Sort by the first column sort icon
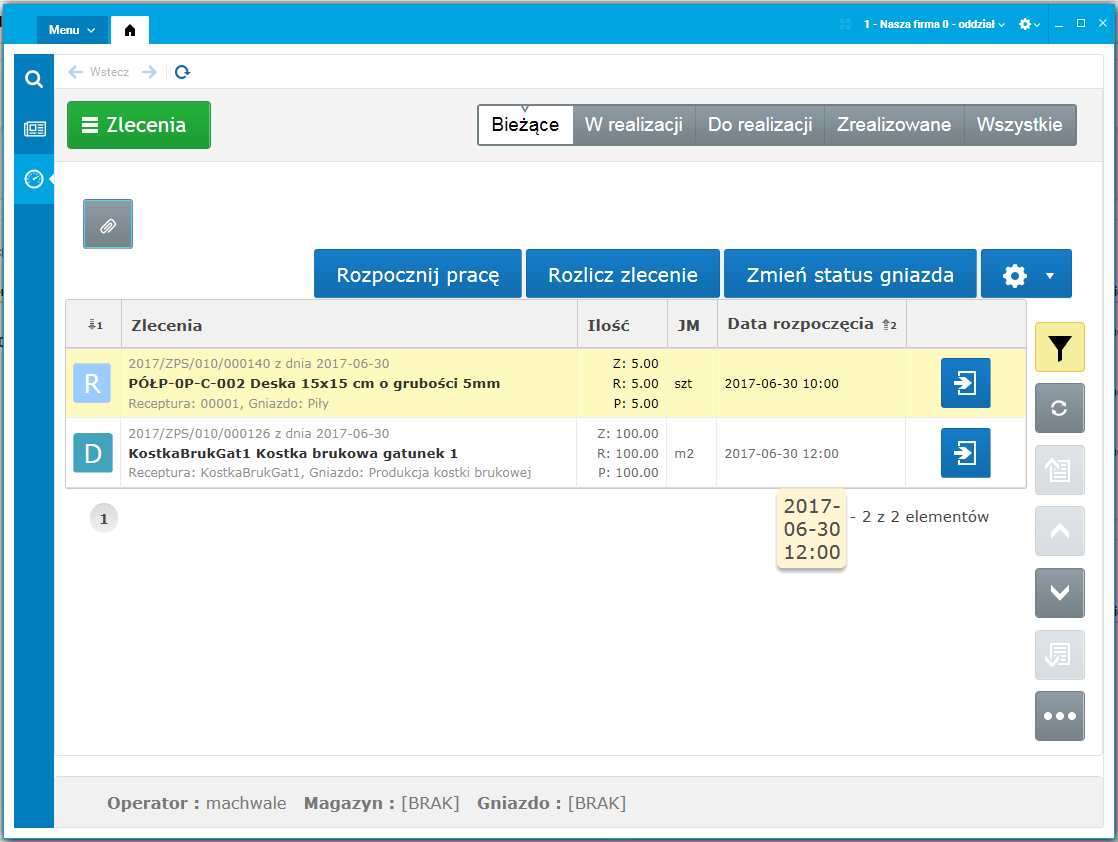Image resolution: width=1118 pixels, height=842 pixels. tap(95, 325)
